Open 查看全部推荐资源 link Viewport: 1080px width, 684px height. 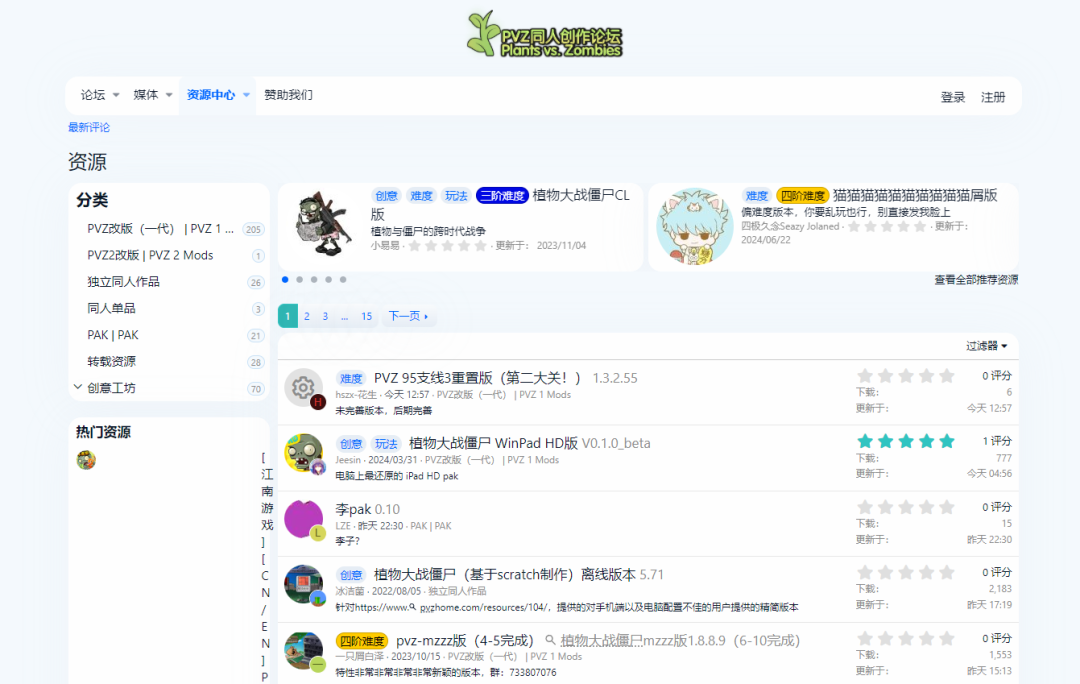coord(976,280)
